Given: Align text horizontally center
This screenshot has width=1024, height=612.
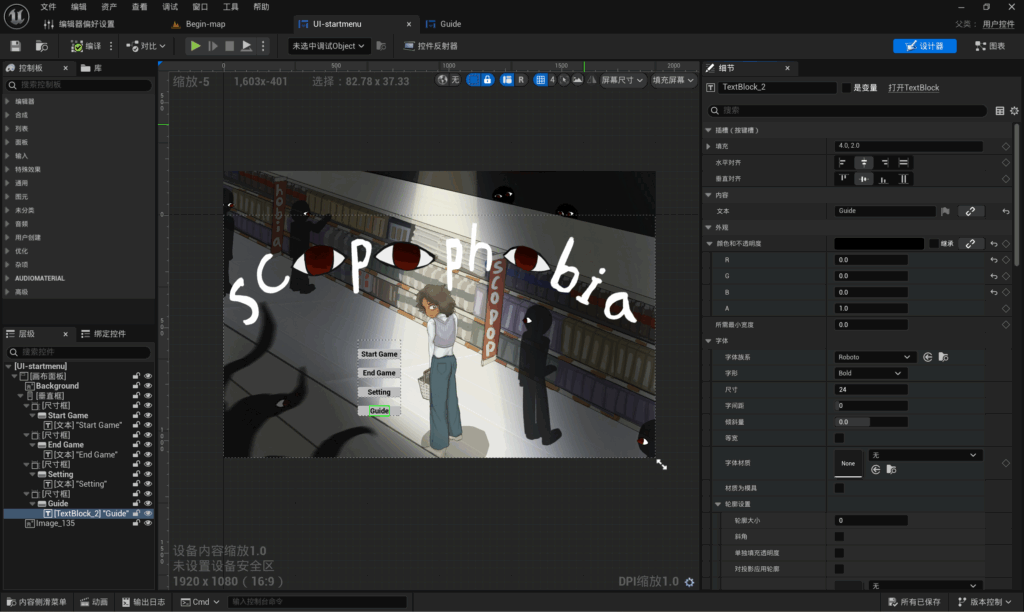Looking at the screenshot, I should [x=863, y=163].
